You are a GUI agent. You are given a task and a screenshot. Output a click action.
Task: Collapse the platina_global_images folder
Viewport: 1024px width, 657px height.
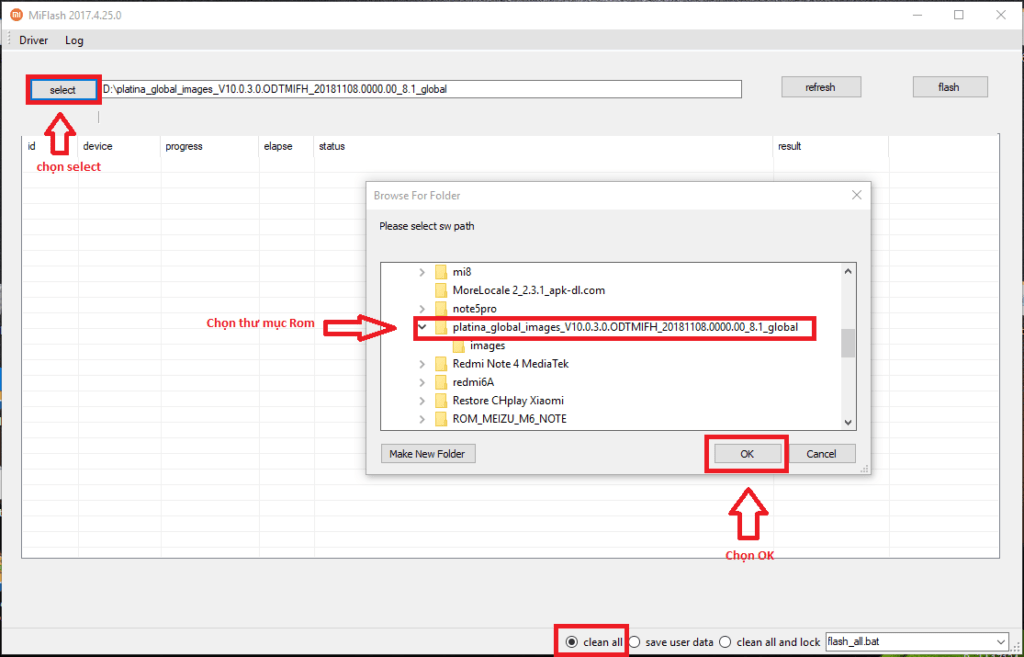click(x=422, y=327)
